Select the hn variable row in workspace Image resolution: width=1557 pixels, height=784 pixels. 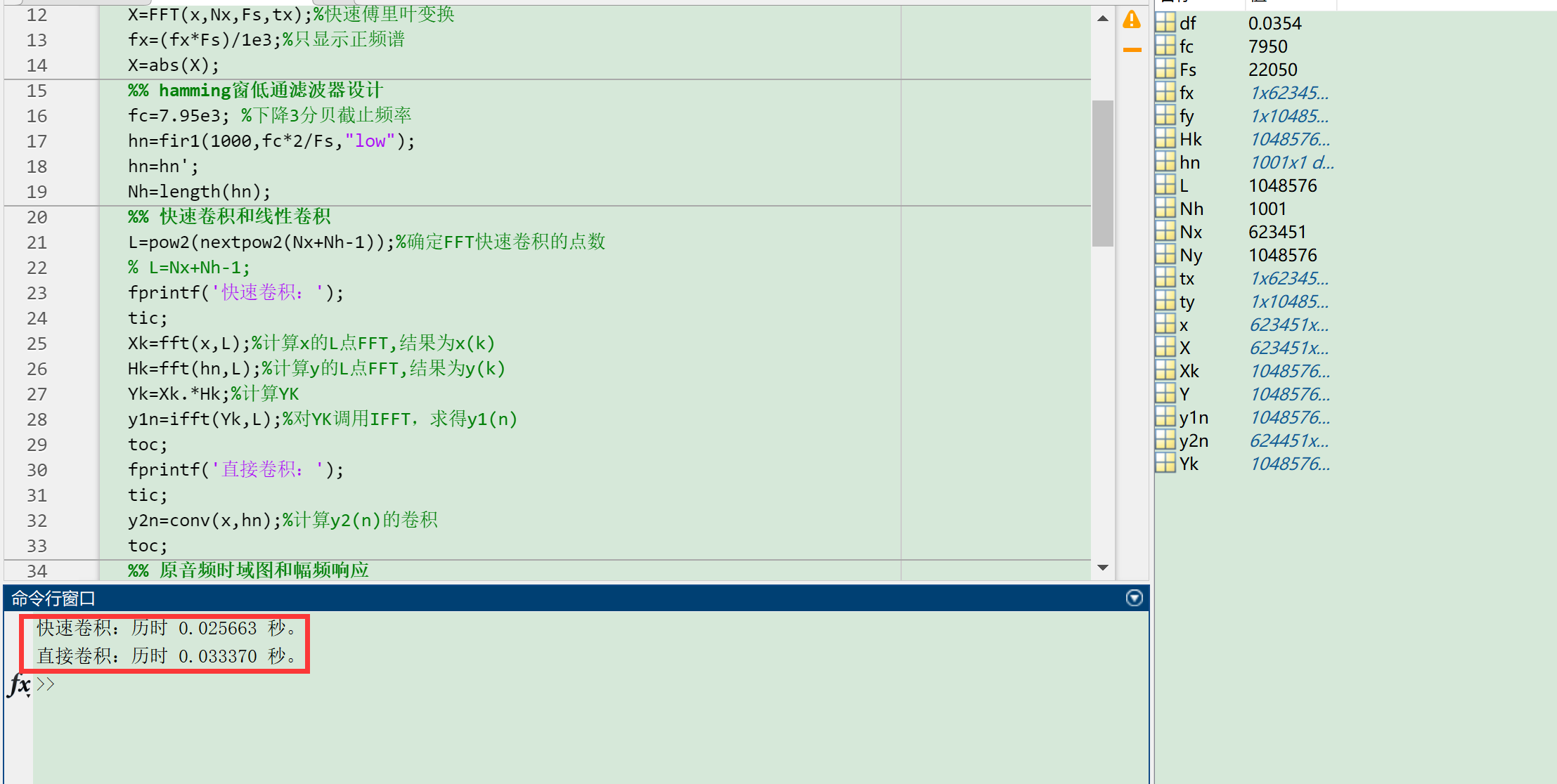pyautogui.click(x=1189, y=162)
